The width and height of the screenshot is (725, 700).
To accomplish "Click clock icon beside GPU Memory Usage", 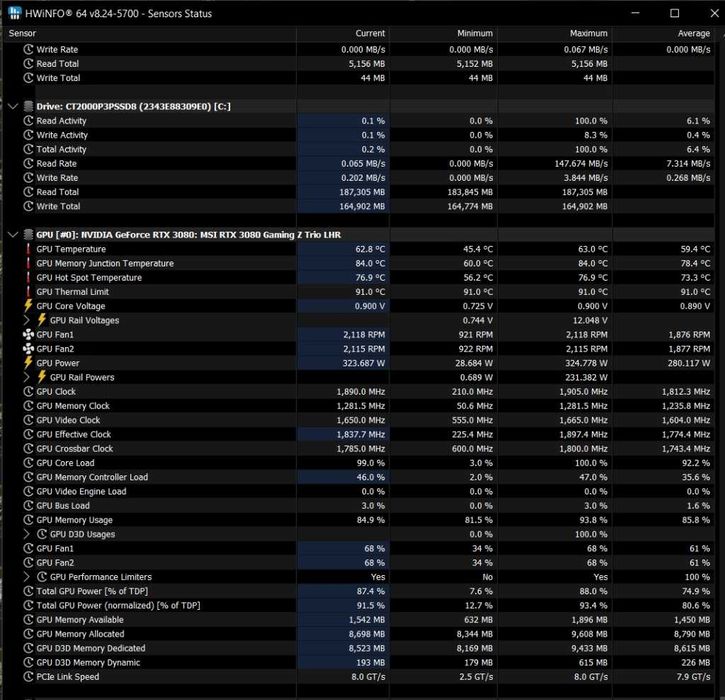I will tap(28, 520).
